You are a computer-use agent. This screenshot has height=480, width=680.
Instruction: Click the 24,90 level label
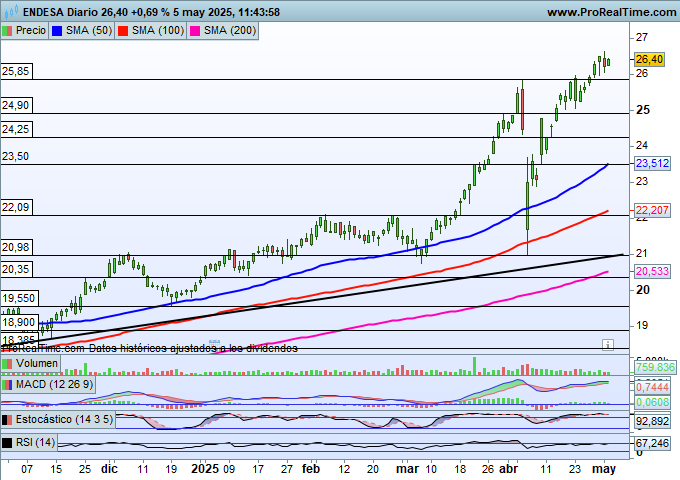click(16, 105)
